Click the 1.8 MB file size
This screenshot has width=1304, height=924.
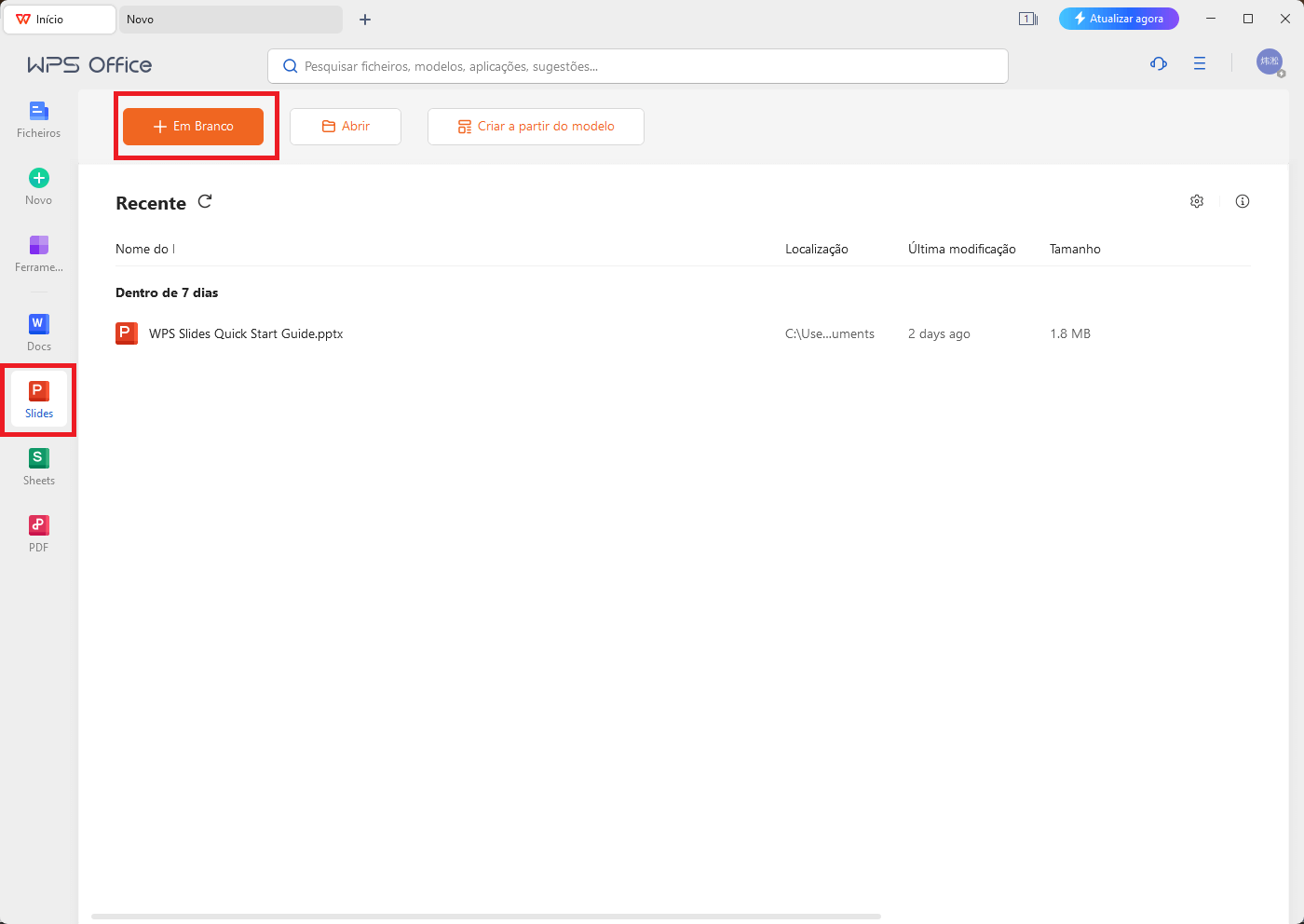click(1070, 333)
